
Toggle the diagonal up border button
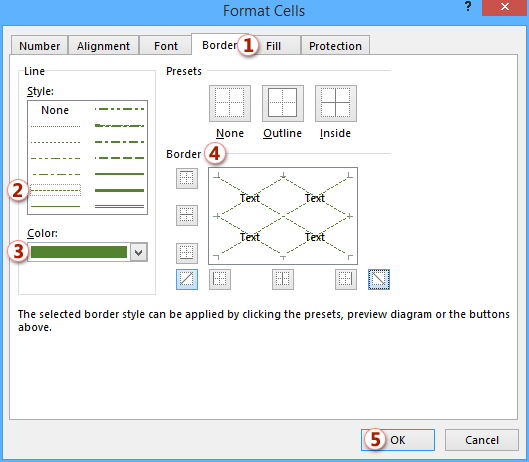pos(187,279)
